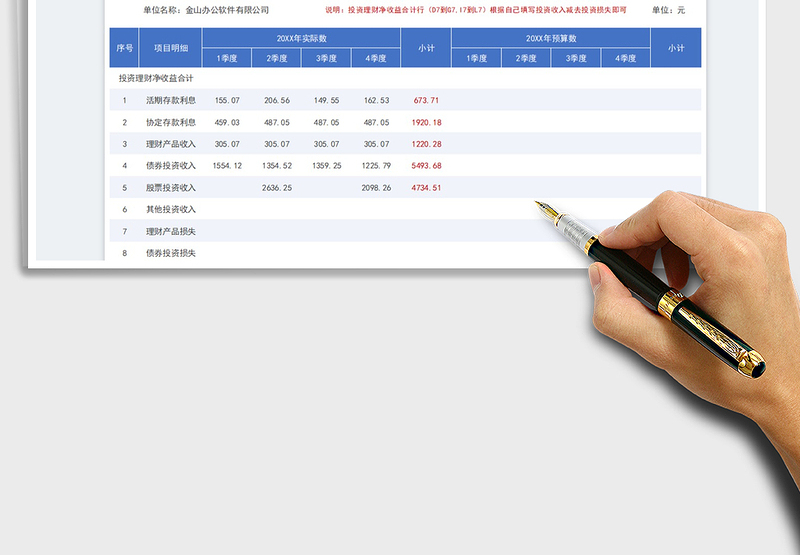Select the 理财产品收入 row label

[x=171, y=144]
